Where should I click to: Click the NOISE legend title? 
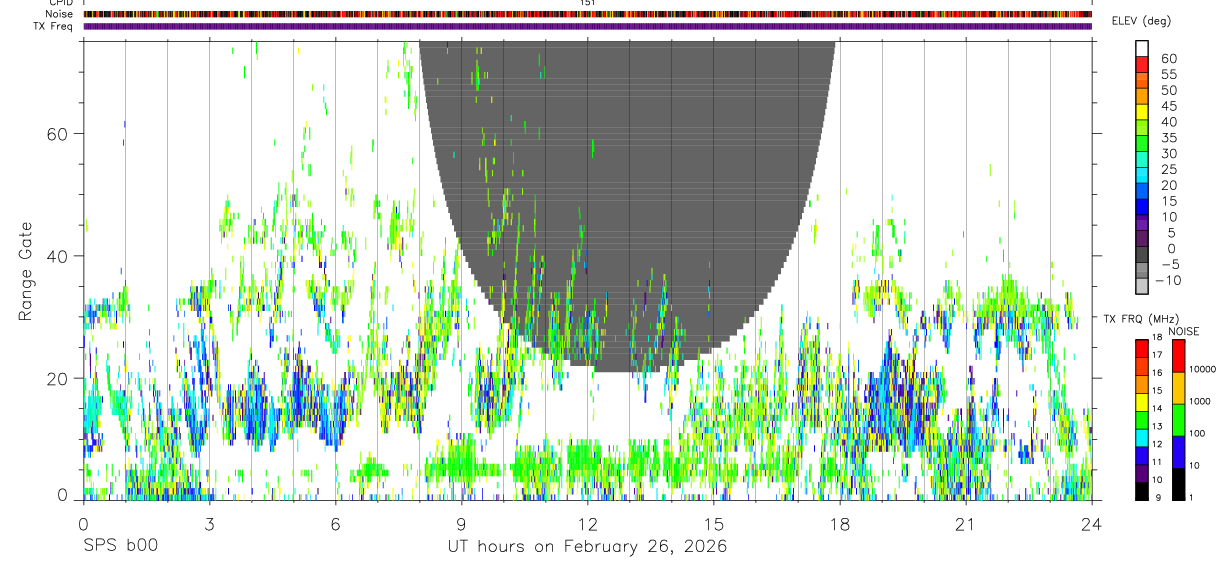1183,331
